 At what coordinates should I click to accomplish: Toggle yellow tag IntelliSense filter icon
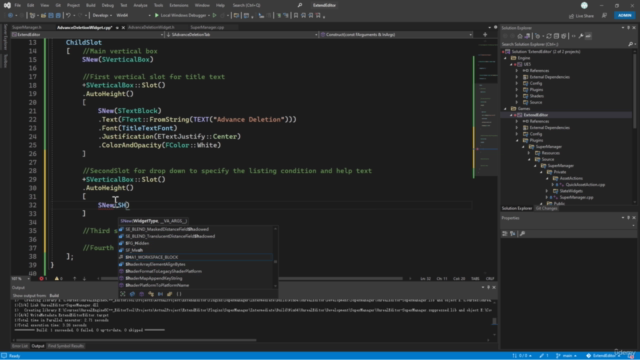click(x=170, y=294)
